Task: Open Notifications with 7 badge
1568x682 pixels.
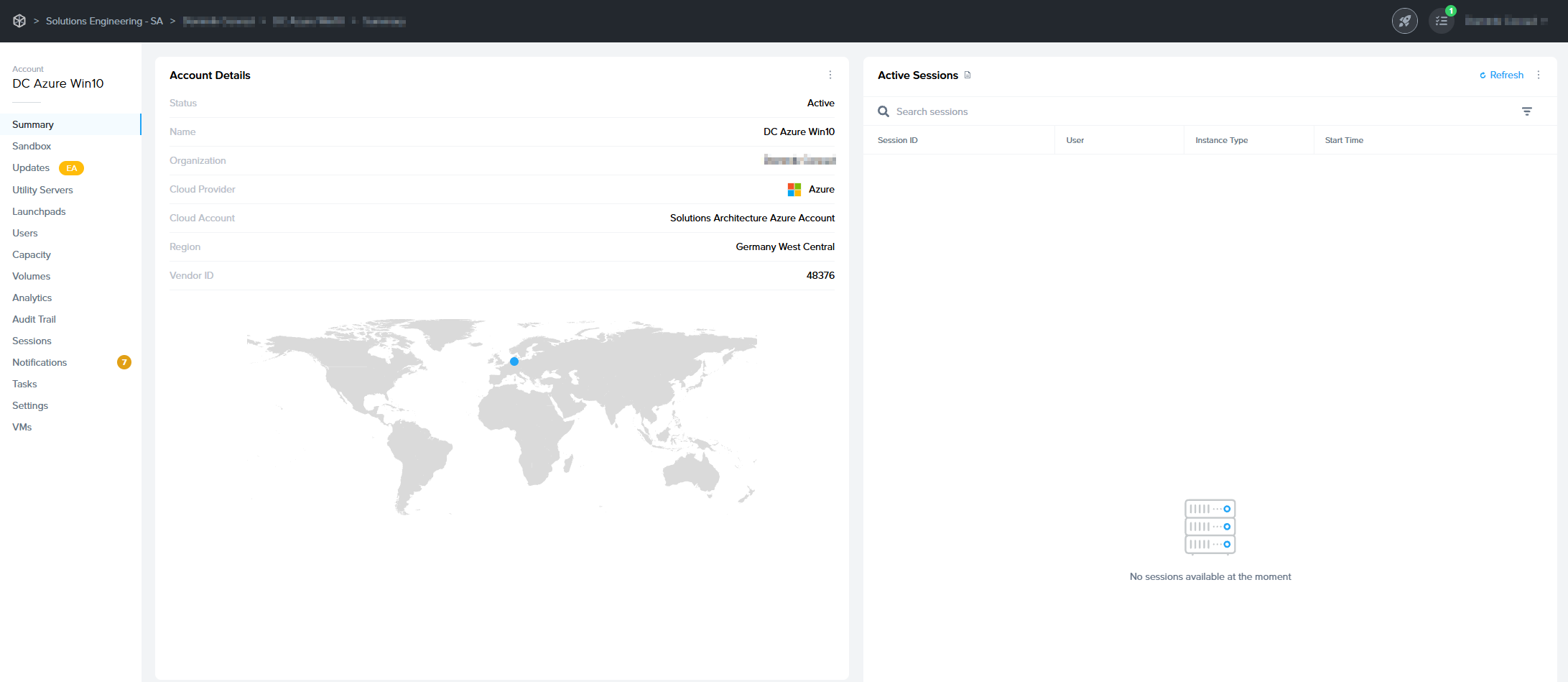Action: 40,362
